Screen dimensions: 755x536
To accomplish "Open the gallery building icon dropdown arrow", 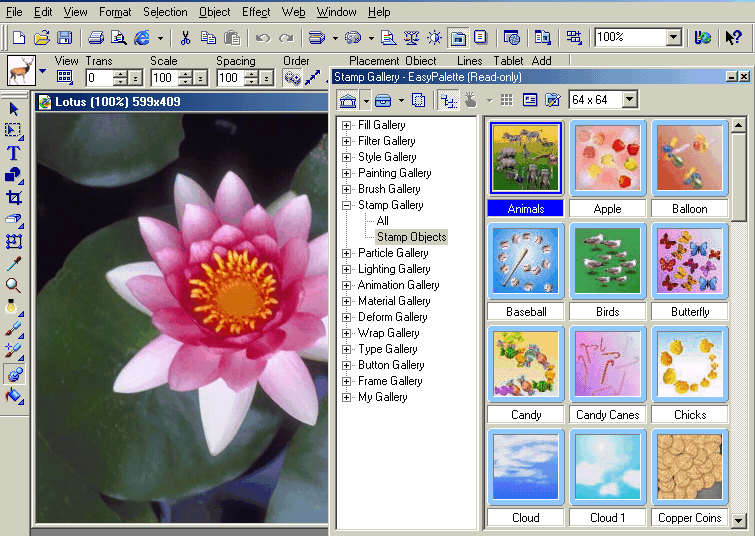I will coord(366,100).
